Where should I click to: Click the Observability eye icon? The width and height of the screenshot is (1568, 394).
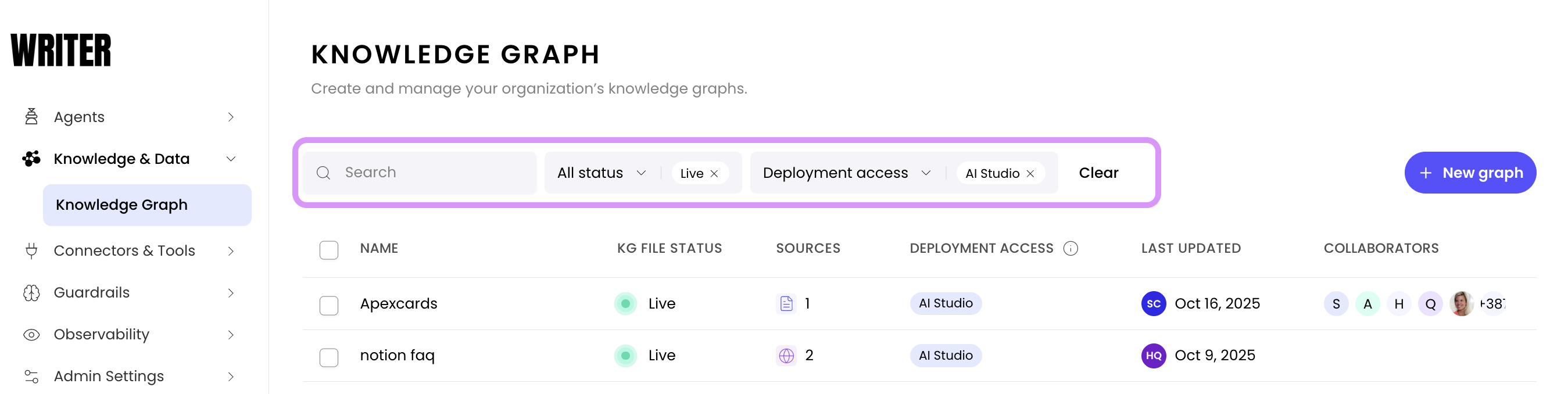(x=31, y=335)
